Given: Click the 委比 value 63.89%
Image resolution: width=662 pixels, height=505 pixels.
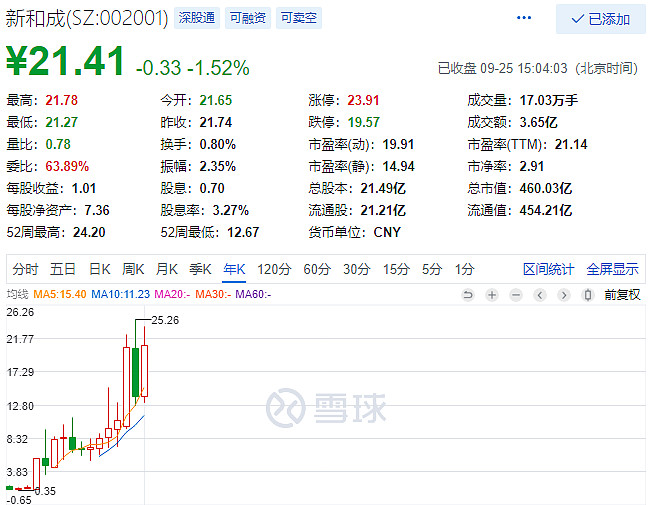Looking at the screenshot, I should tap(67, 166).
